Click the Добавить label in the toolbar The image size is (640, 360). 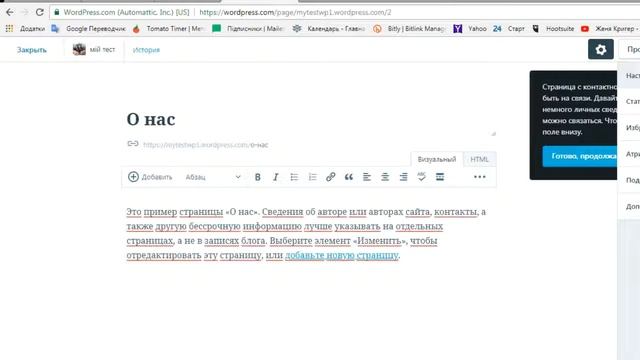157,177
